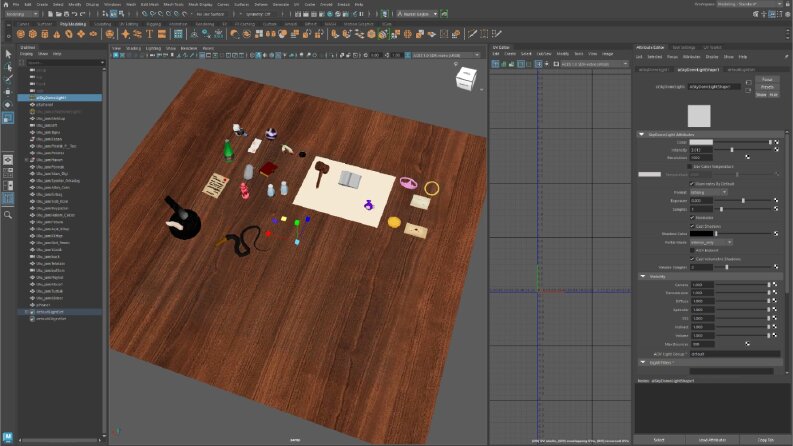The image size is (793, 446).
Task: Toggle Illuminates By Default checkbox
Action: click(692, 184)
